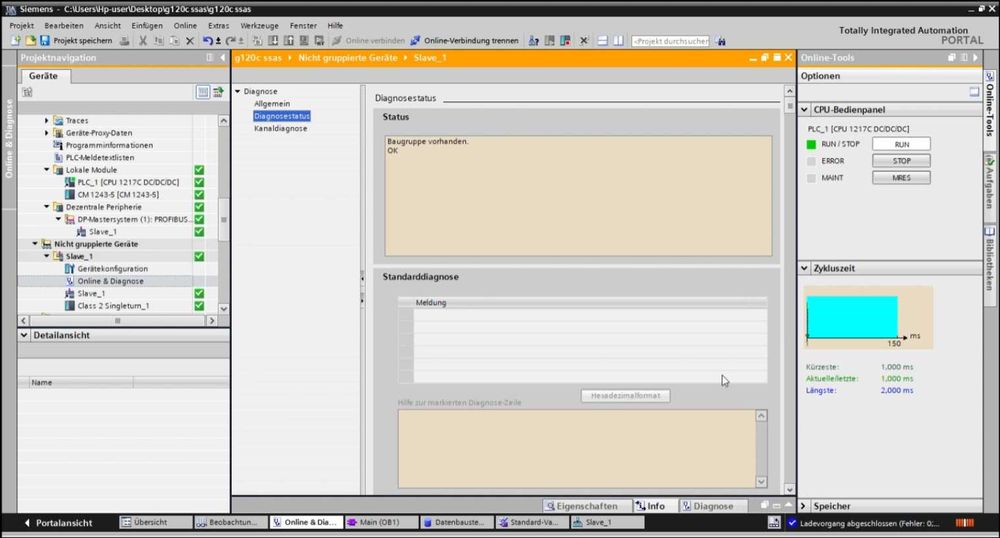Select Kanaldiagnose in the Diagnose tree
Image resolution: width=1000 pixels, height=538 pixels.
(281, 128)
